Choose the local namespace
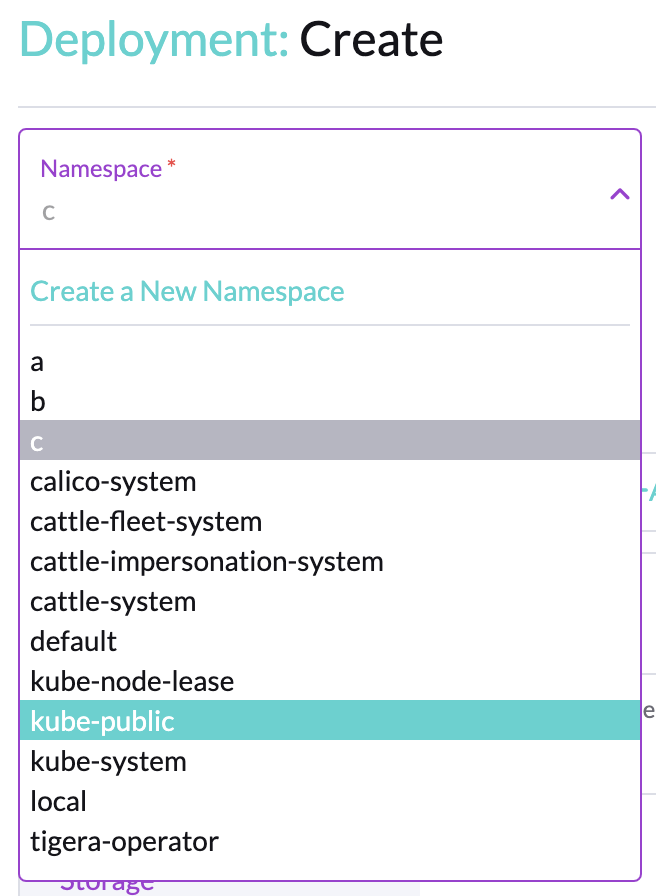 58,801
